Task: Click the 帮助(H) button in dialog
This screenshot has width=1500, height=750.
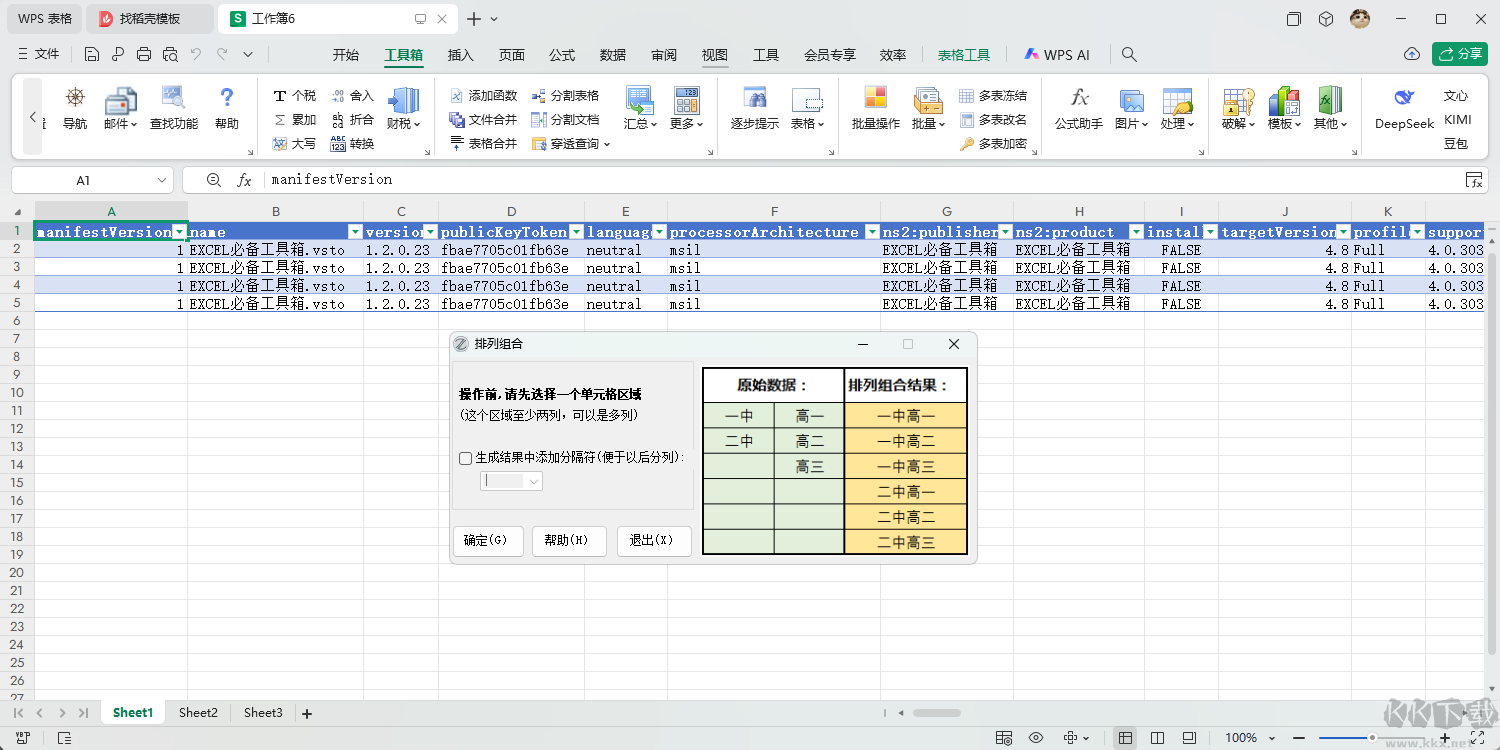Action: [569, 541]
